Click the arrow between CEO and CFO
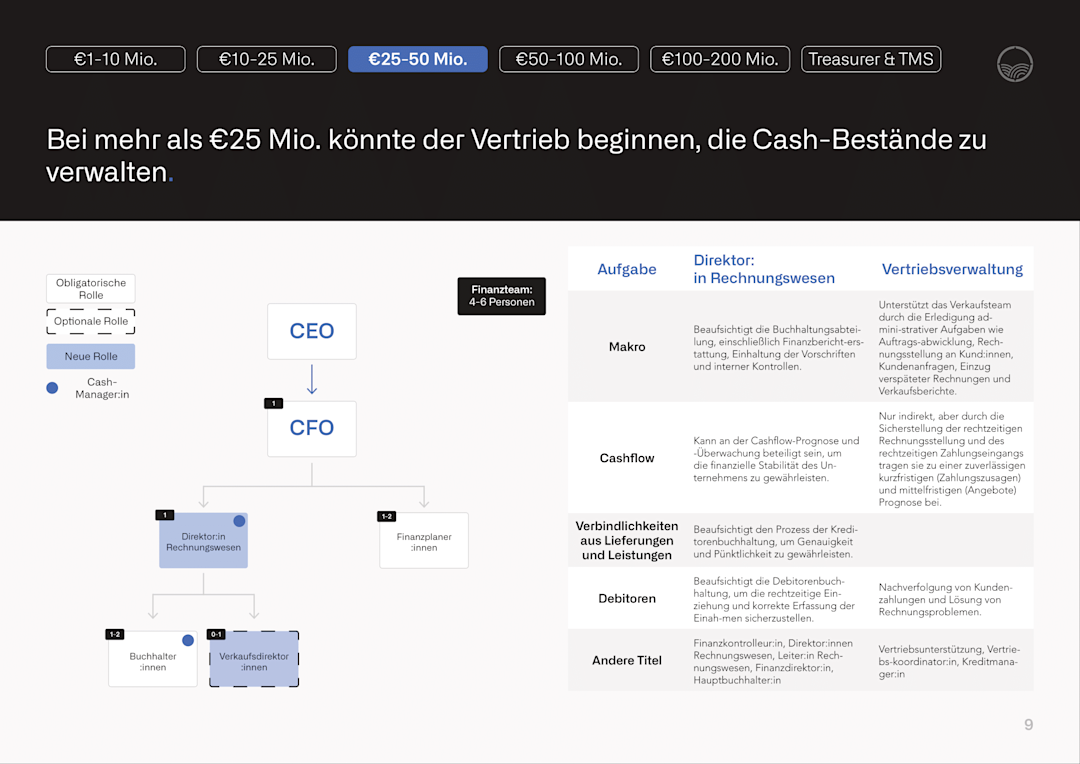 [312, 380]
